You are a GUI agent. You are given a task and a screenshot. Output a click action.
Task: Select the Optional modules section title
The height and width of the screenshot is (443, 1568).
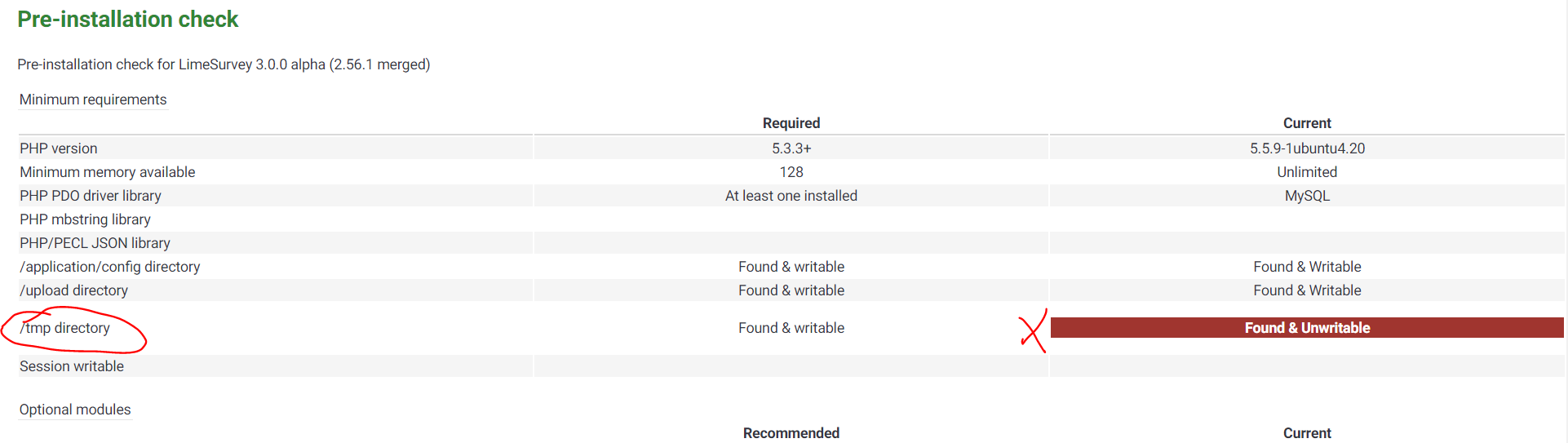tap(75, 410)
